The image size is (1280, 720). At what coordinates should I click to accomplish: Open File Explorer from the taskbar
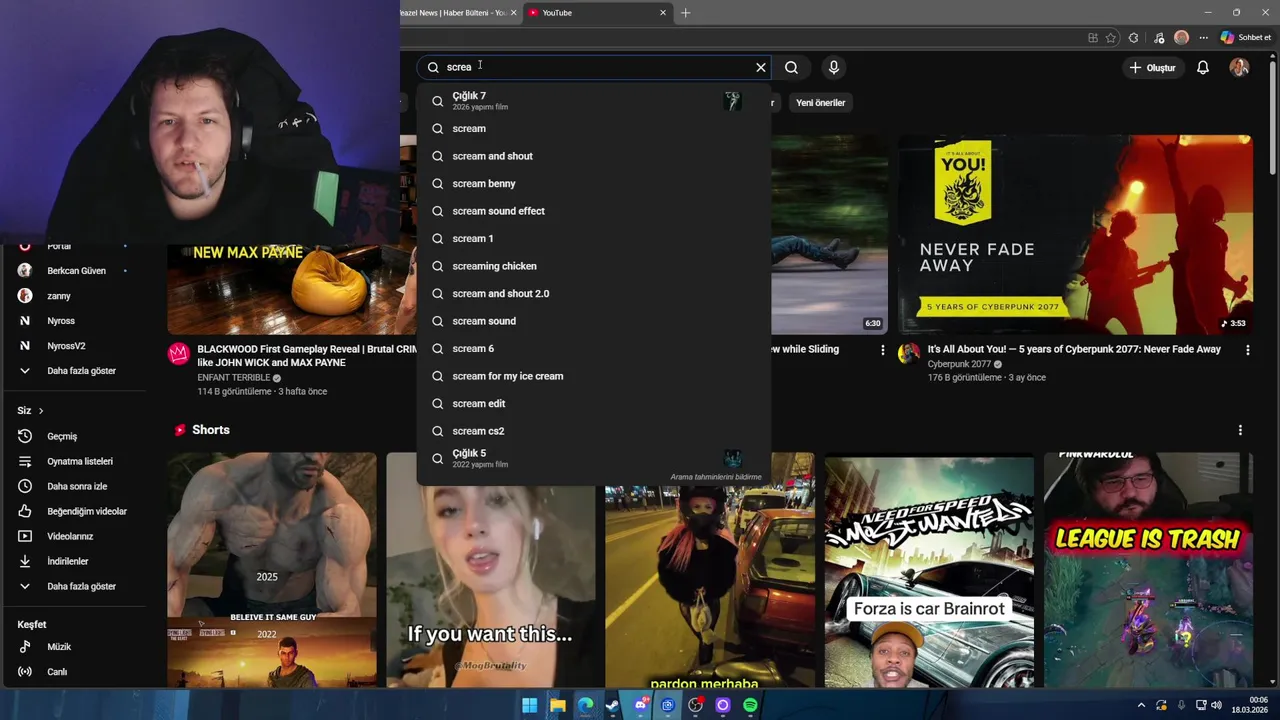[558, 705]
